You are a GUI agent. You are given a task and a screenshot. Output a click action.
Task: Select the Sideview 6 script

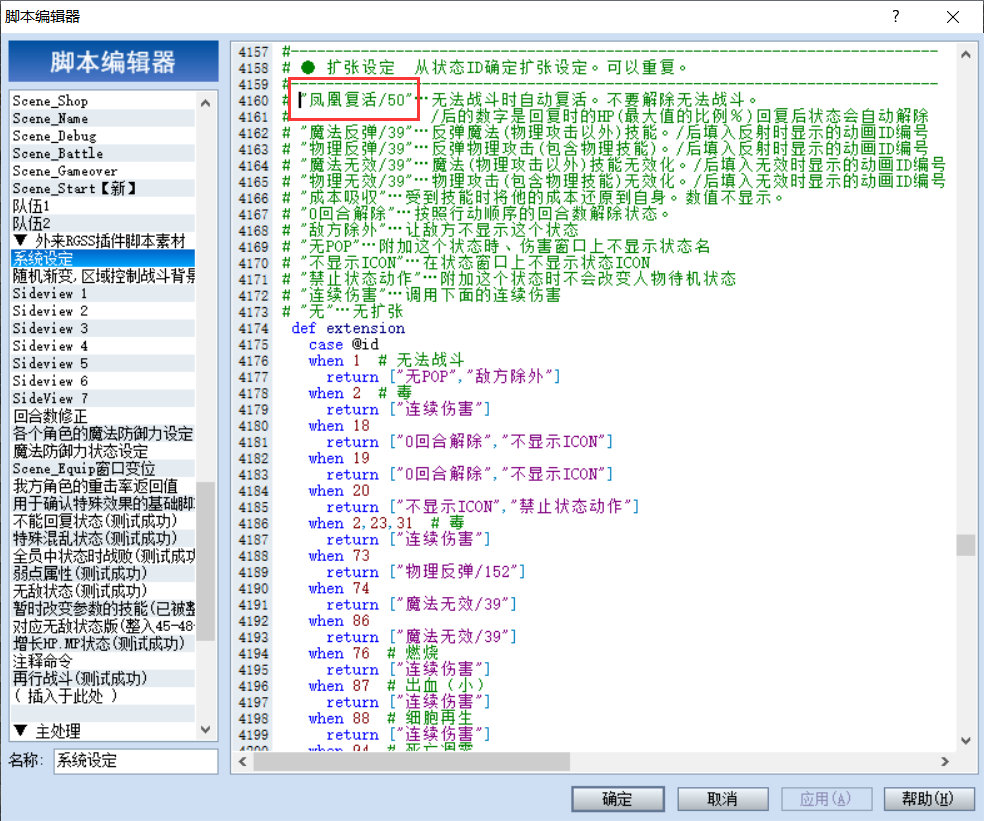(103, 381)
